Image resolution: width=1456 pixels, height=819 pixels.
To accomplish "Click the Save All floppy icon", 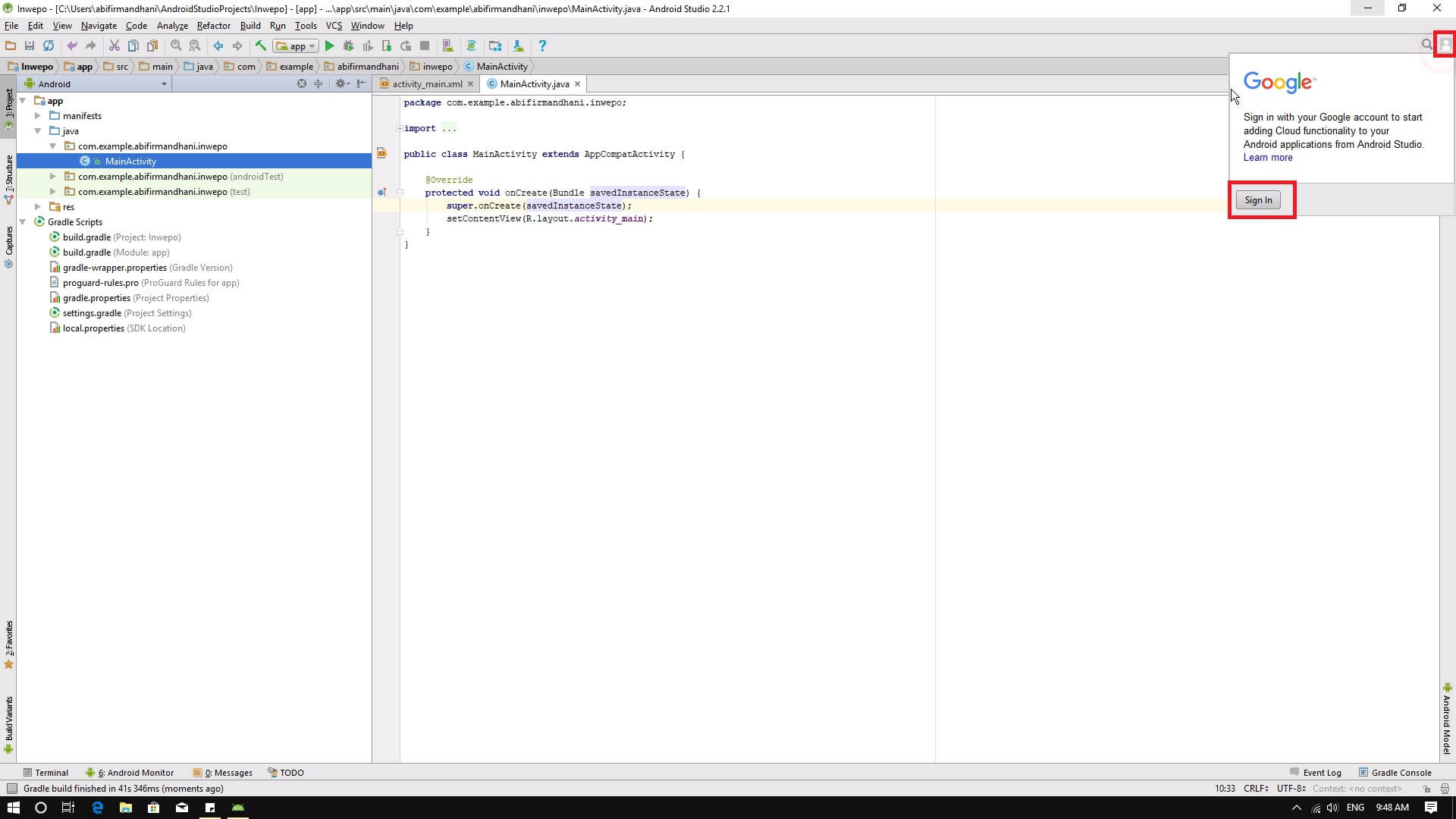I will (x=30, y=46).
